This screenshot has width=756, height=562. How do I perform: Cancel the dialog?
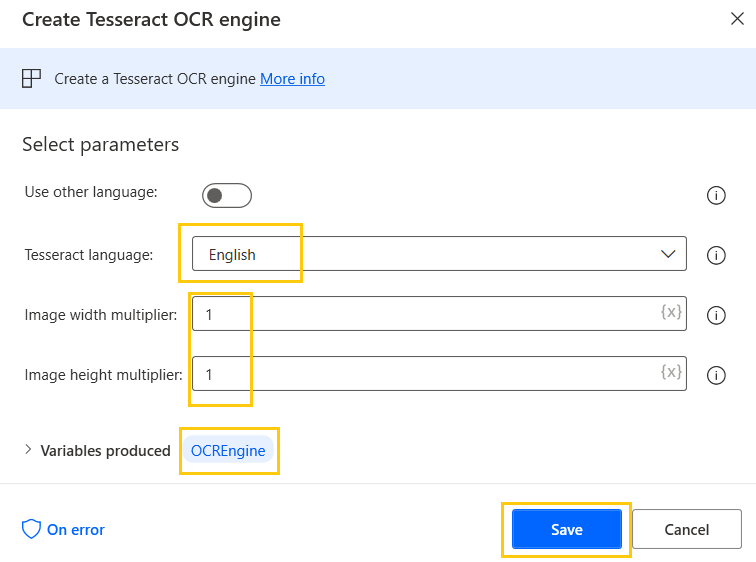point(687,529)
